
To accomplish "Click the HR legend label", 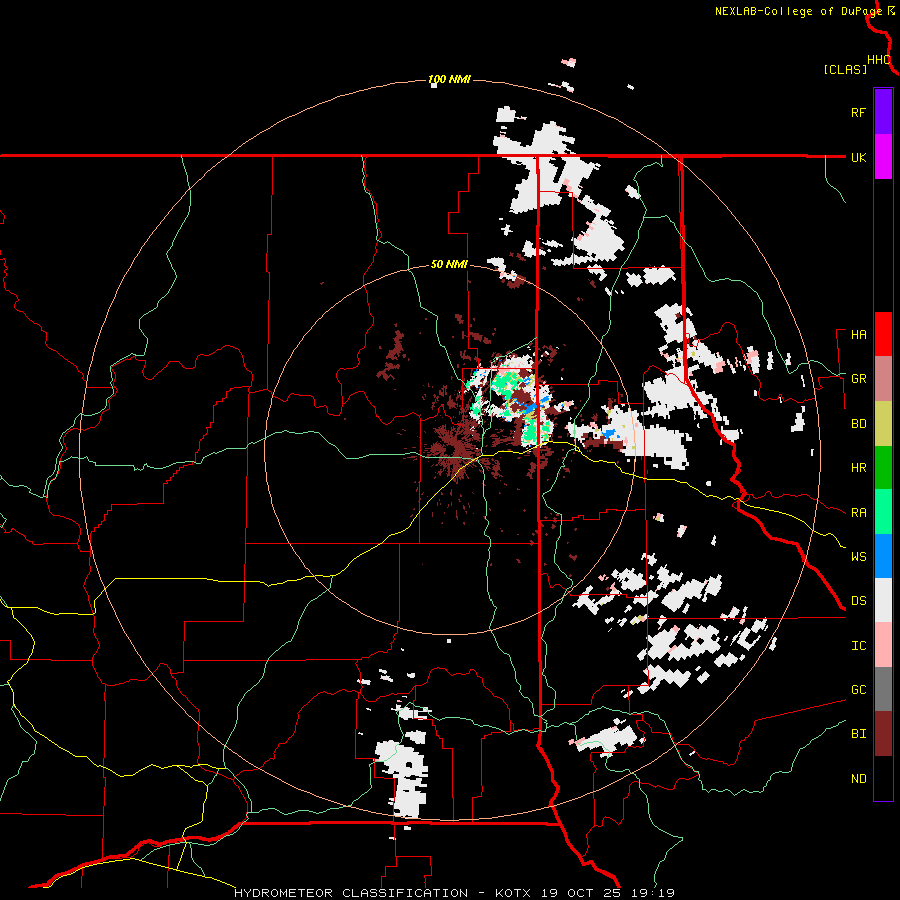I will [858, 468].
